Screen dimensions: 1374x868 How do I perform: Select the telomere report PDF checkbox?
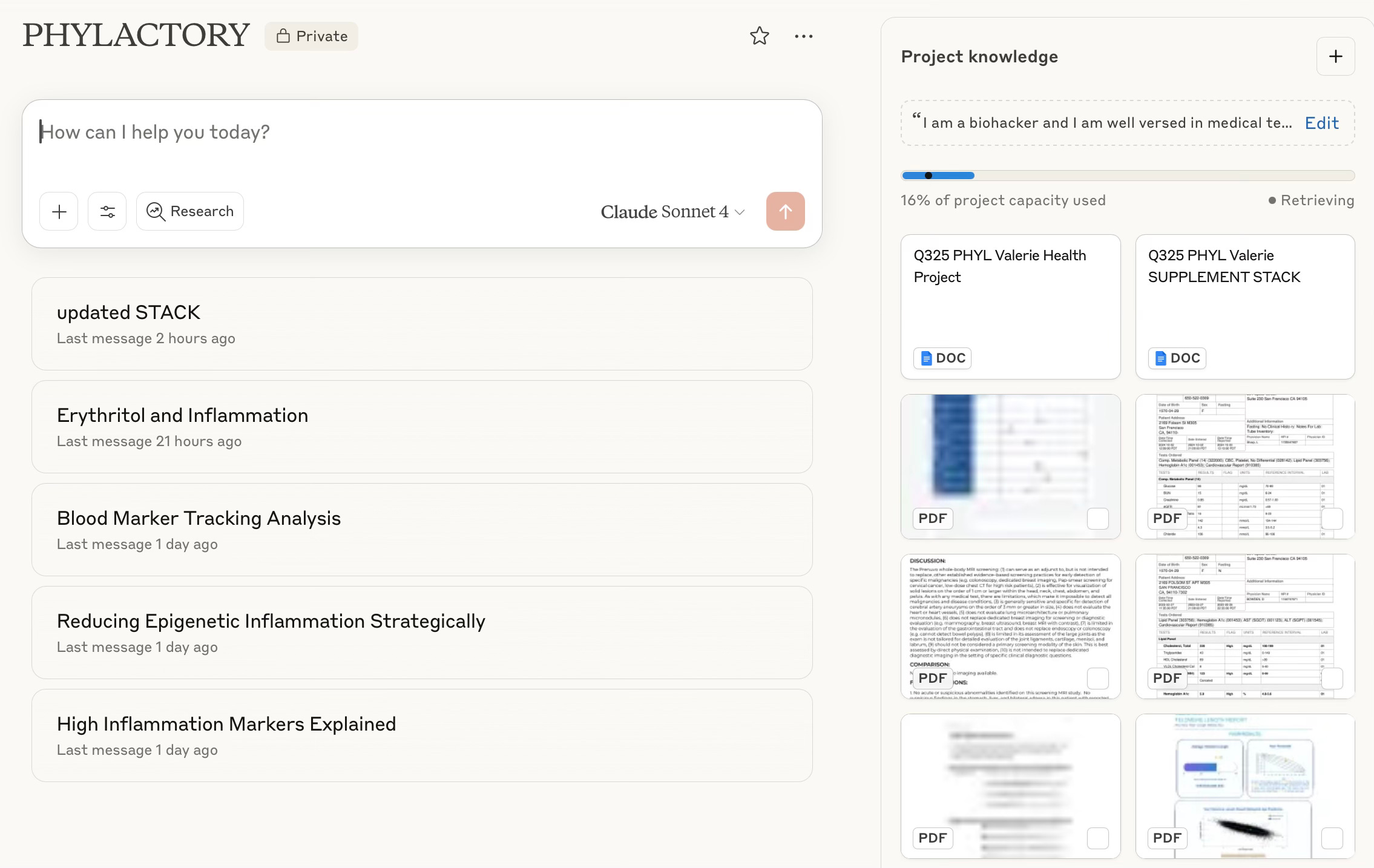(1332, 838)
